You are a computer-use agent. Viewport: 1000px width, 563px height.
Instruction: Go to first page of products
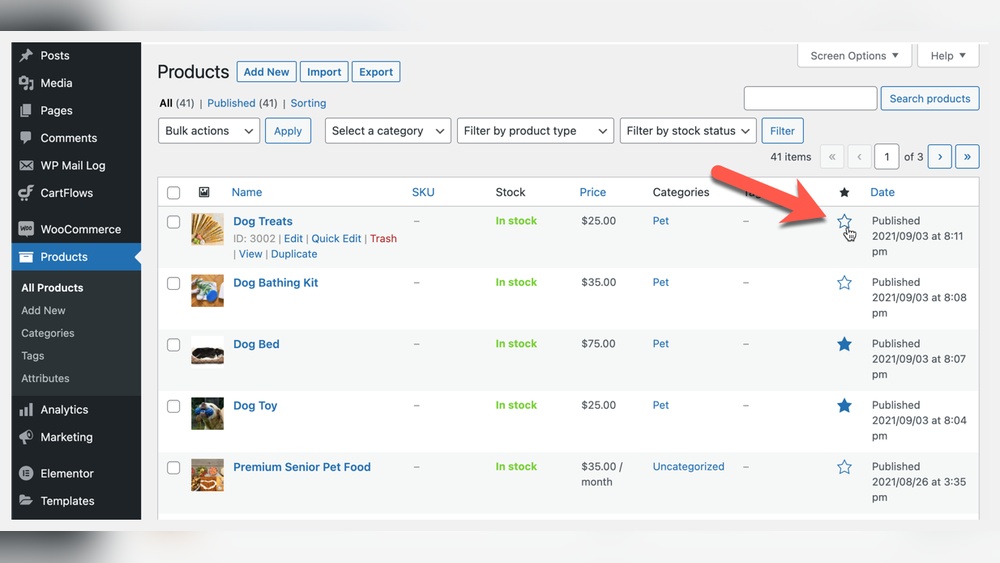[x=832, y=156]
